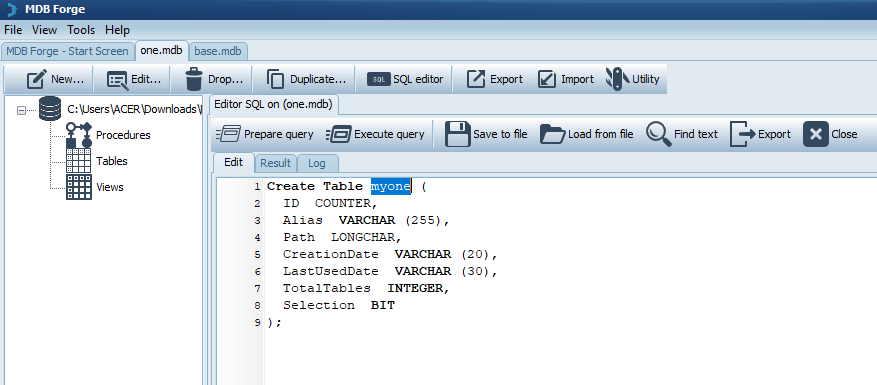Click the Save to file floppy icon
Image resolution: width=877 pixels, height=385 pixels.
[x=458, y=134]
